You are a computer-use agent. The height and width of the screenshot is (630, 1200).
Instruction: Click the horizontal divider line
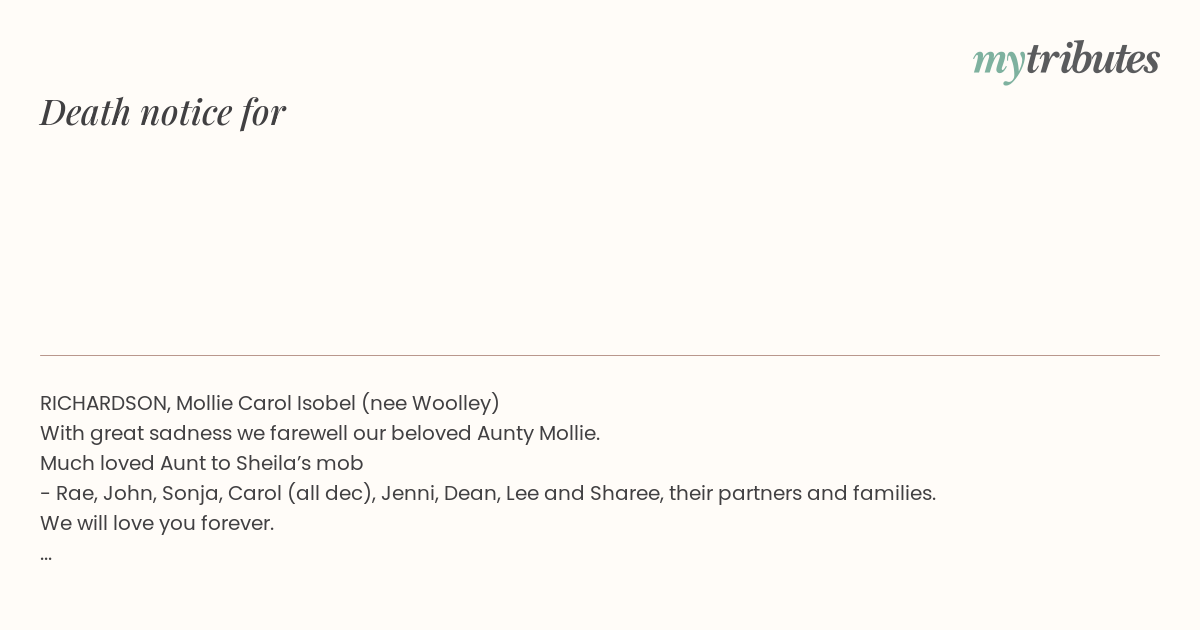(x=600, y=355)
